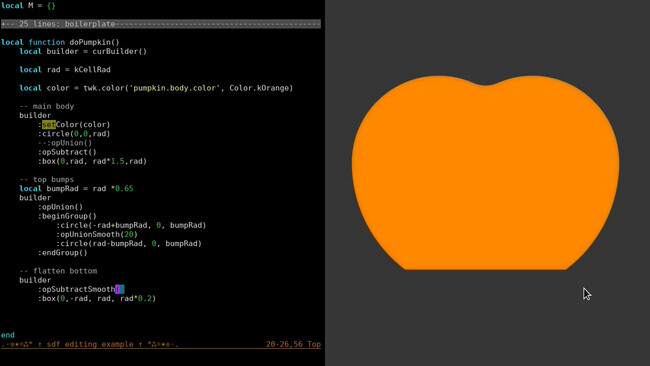Click the beginGroup() line
Screen dimensions: 650x366
coord(67,216)
